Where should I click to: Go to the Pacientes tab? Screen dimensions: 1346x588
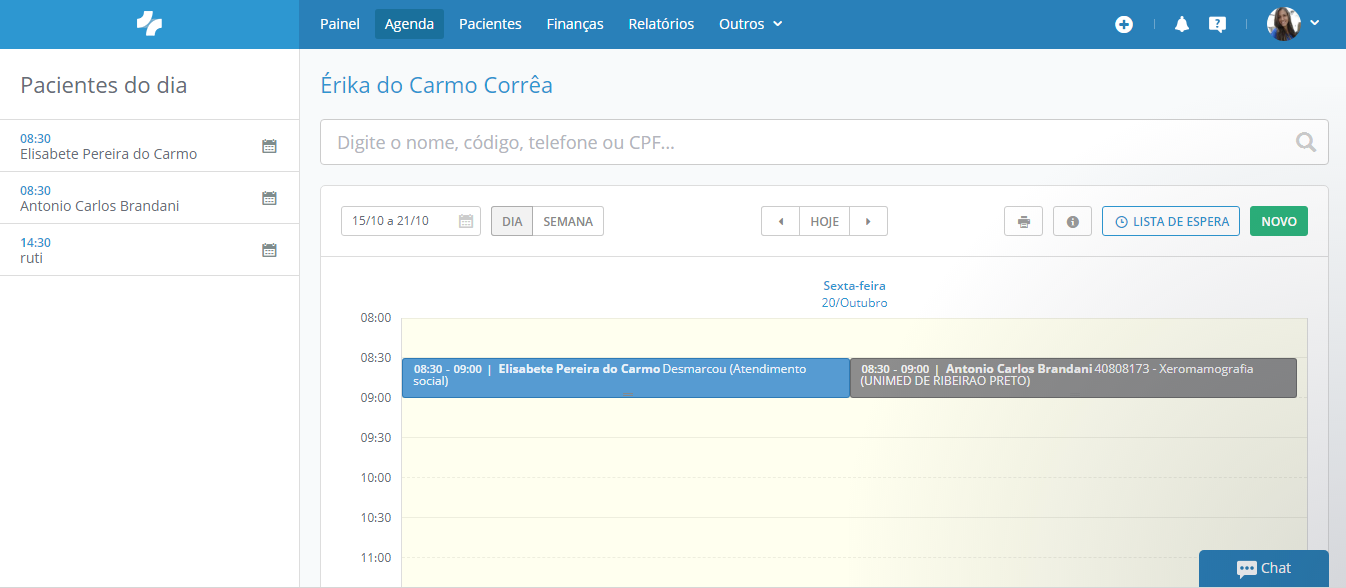(x=490, y=23)
